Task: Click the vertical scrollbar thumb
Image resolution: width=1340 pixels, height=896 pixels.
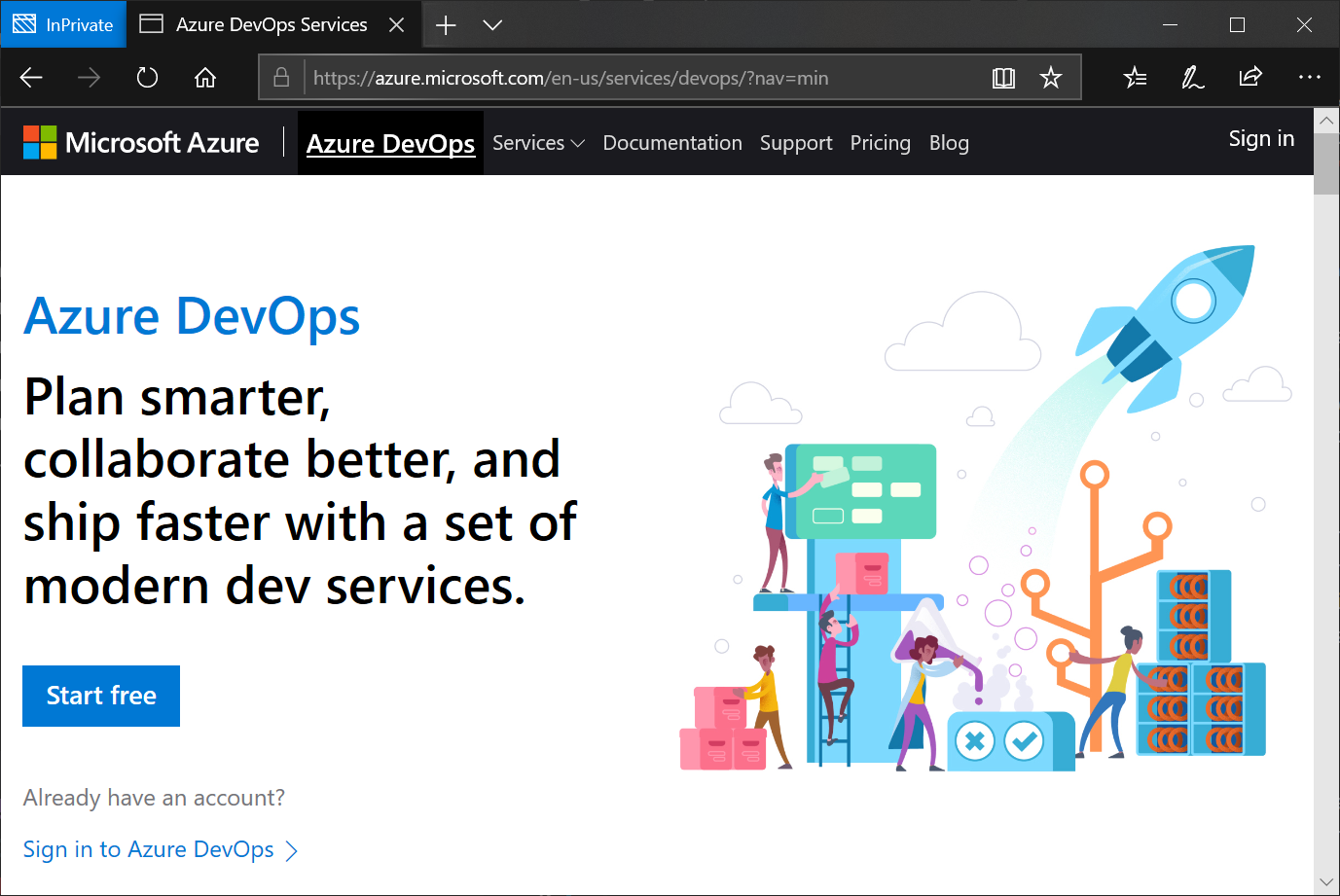Action: click(1326, 164)
